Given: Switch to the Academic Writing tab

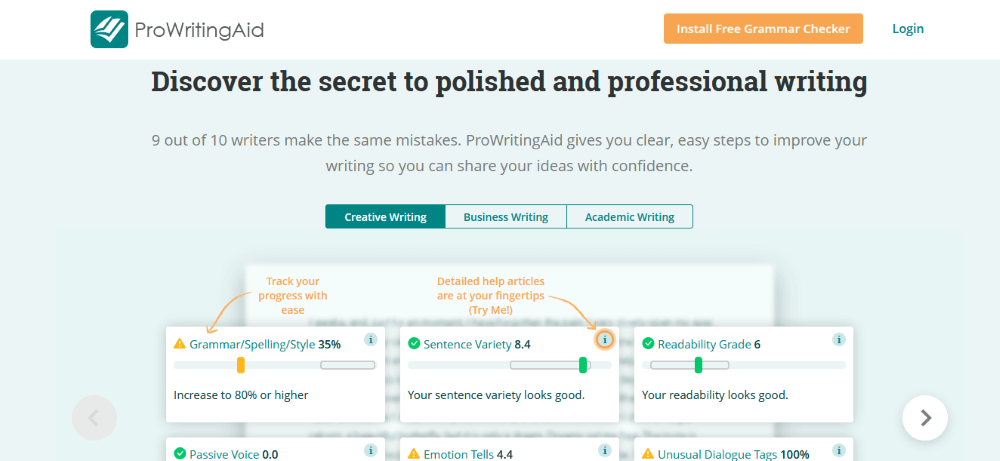Looking at the screenshot, I should tap(629, 217).
